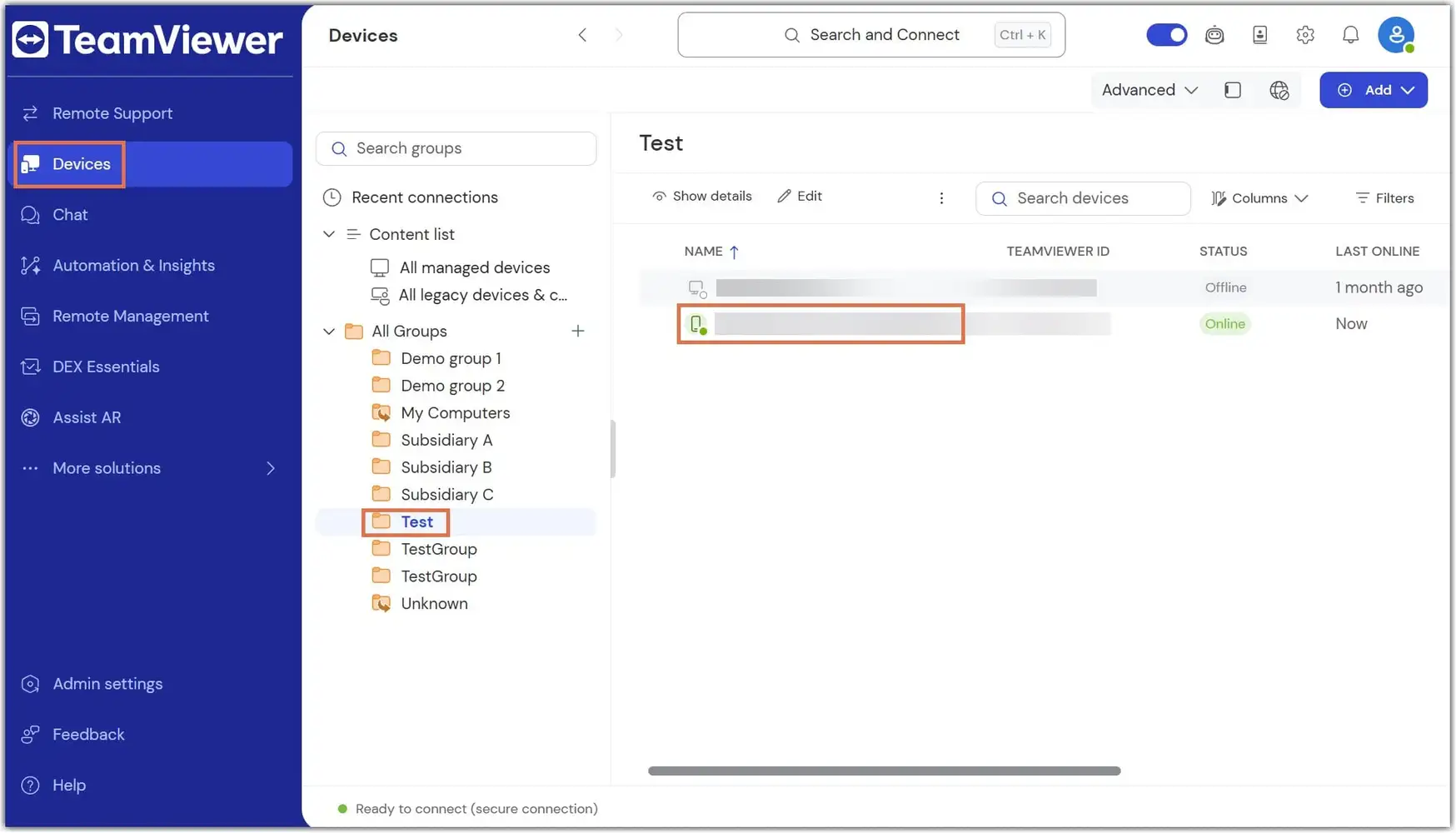Go forward with the right arrow
The image size is (1456, 833).
tap(619, 35)
